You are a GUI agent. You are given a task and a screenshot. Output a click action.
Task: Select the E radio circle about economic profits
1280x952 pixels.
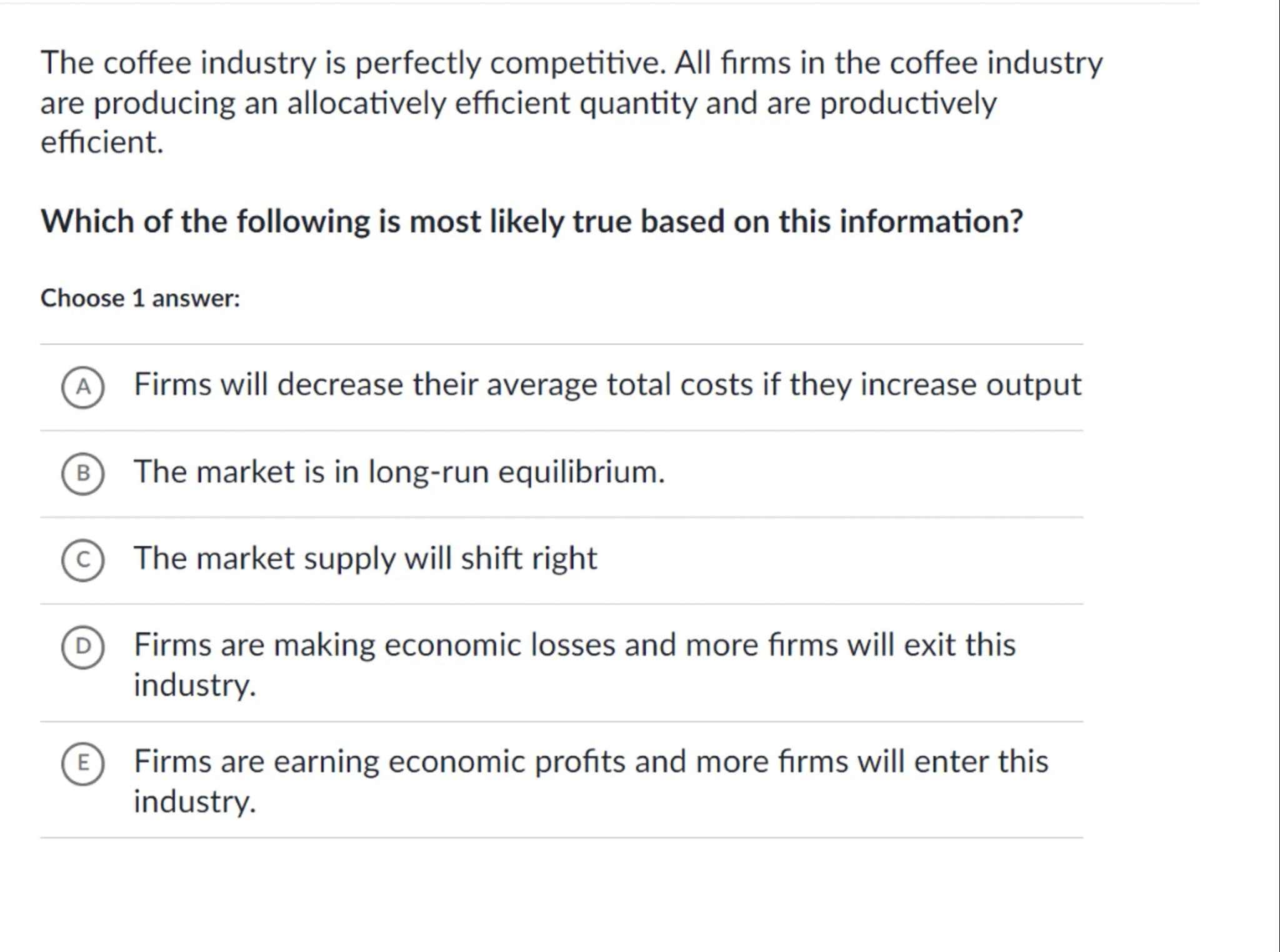pyautogui.click(x=82, y=763)
